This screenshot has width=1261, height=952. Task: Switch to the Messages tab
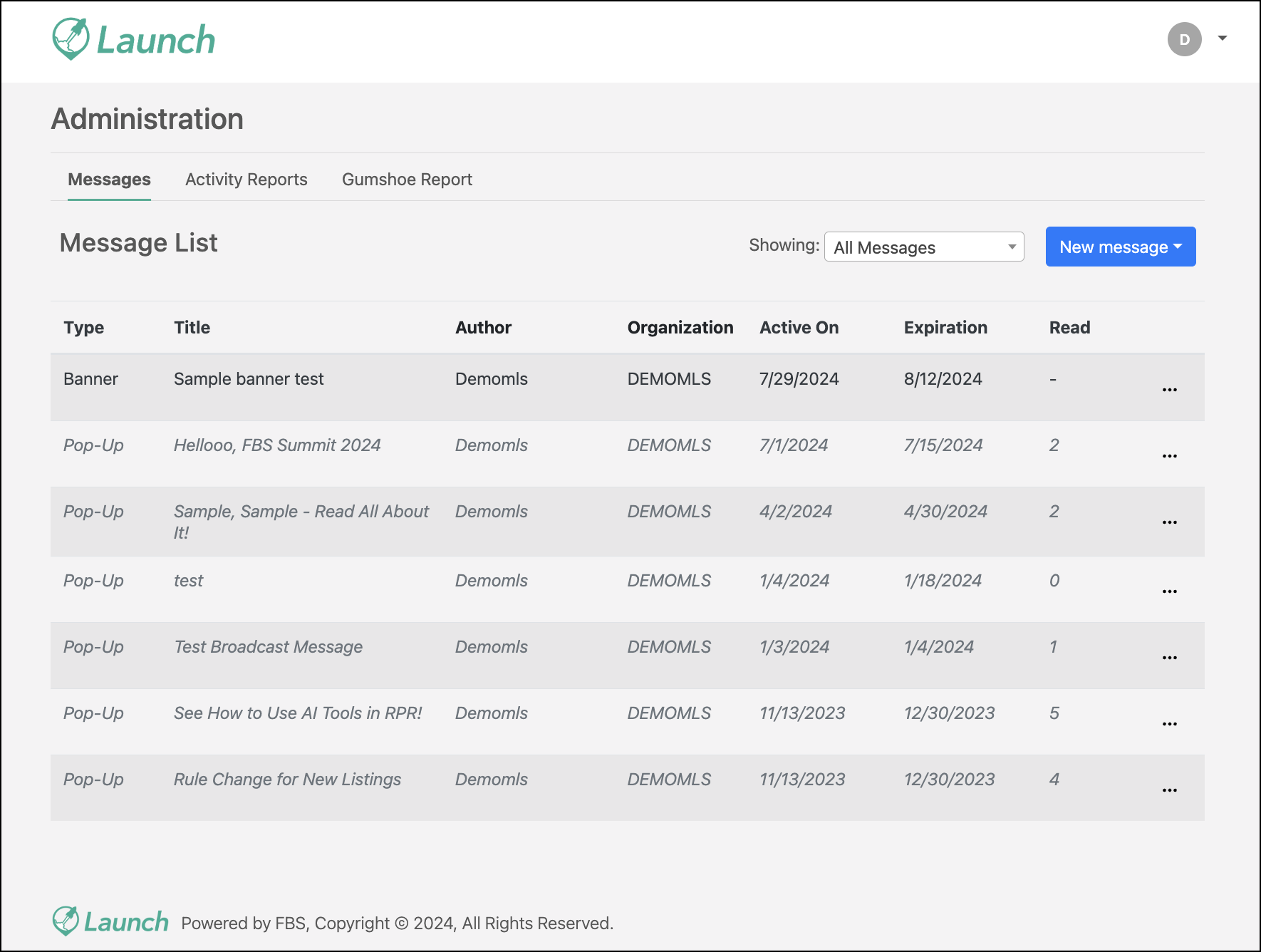[109, 180]
